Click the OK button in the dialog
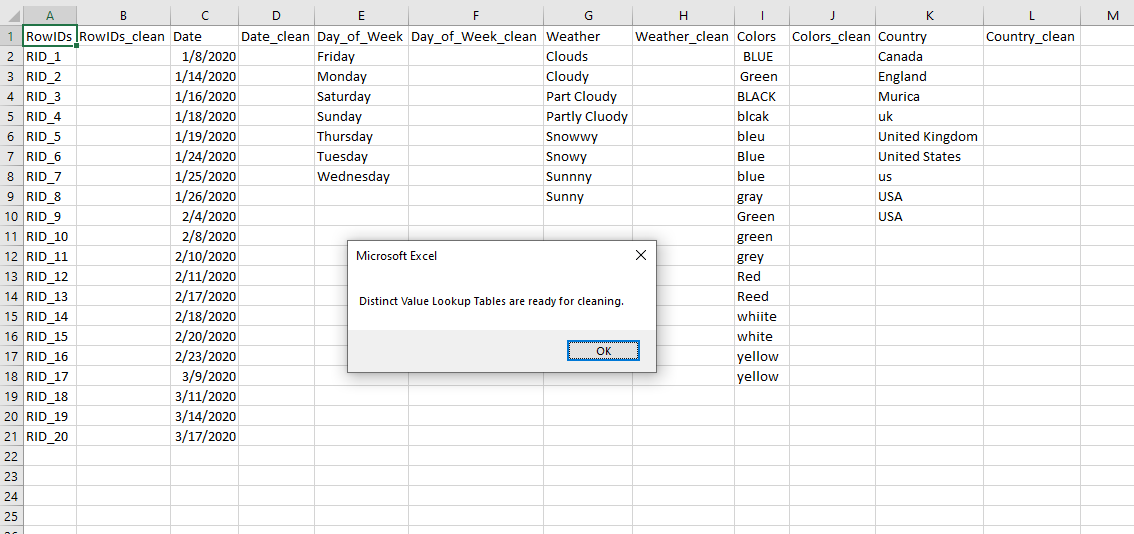 point(603,351)
